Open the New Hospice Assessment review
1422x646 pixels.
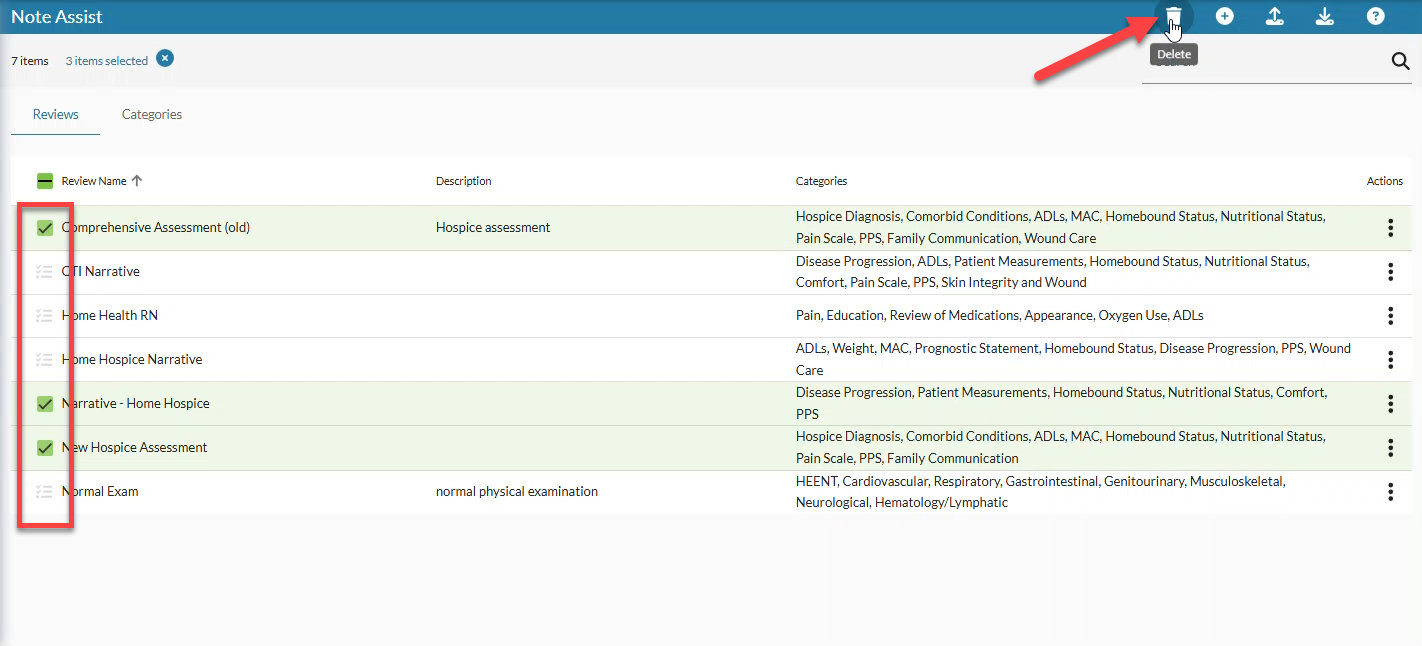pyautogui.click(x=135, y=448)
